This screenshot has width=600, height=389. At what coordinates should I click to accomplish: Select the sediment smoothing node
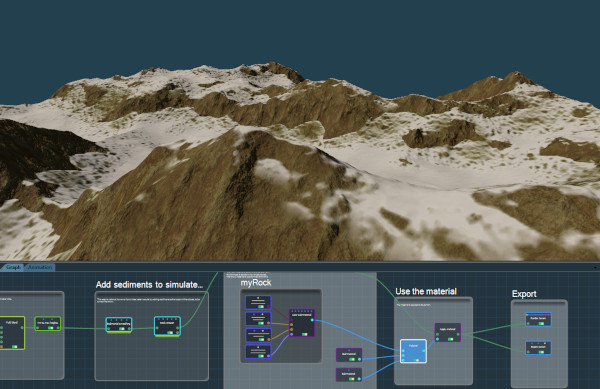coord(119,325)
